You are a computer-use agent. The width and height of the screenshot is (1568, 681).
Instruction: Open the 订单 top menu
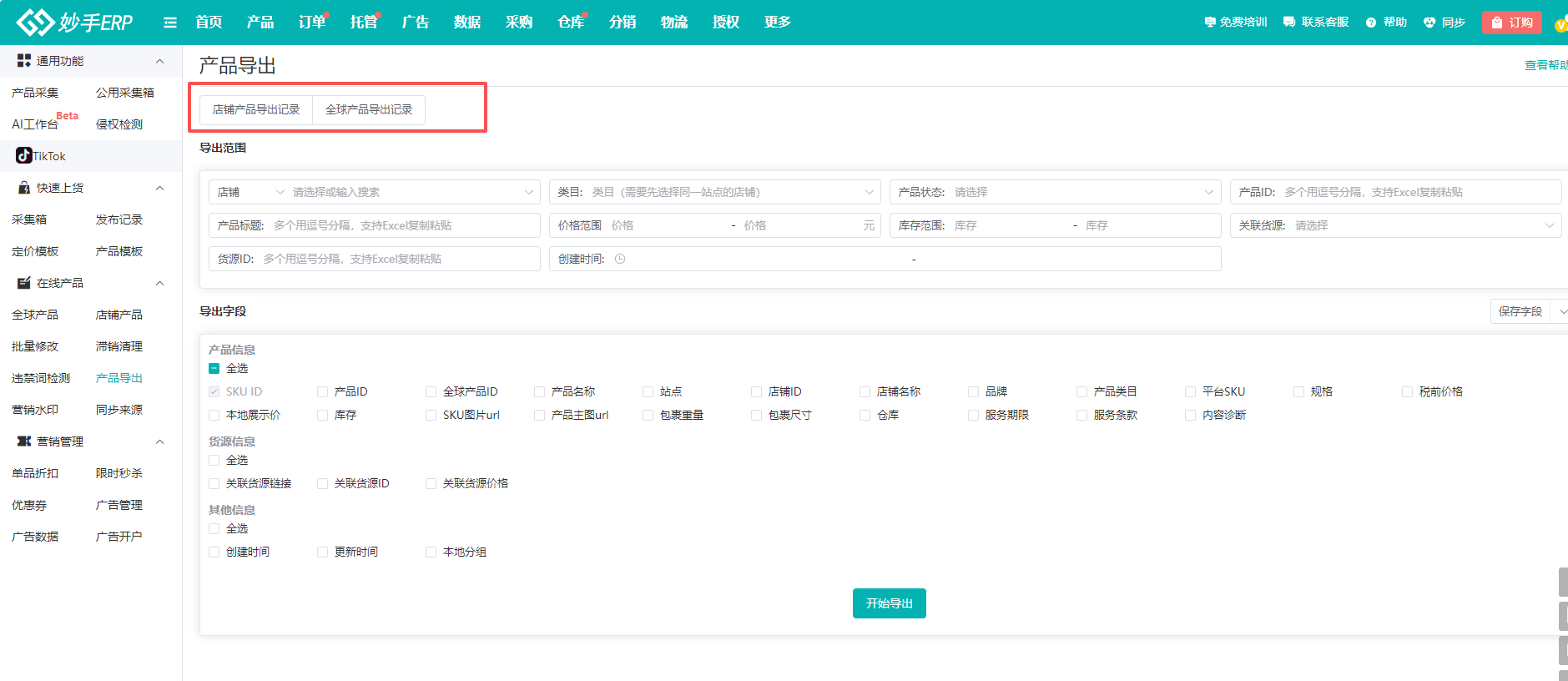[x=311, y=23]
